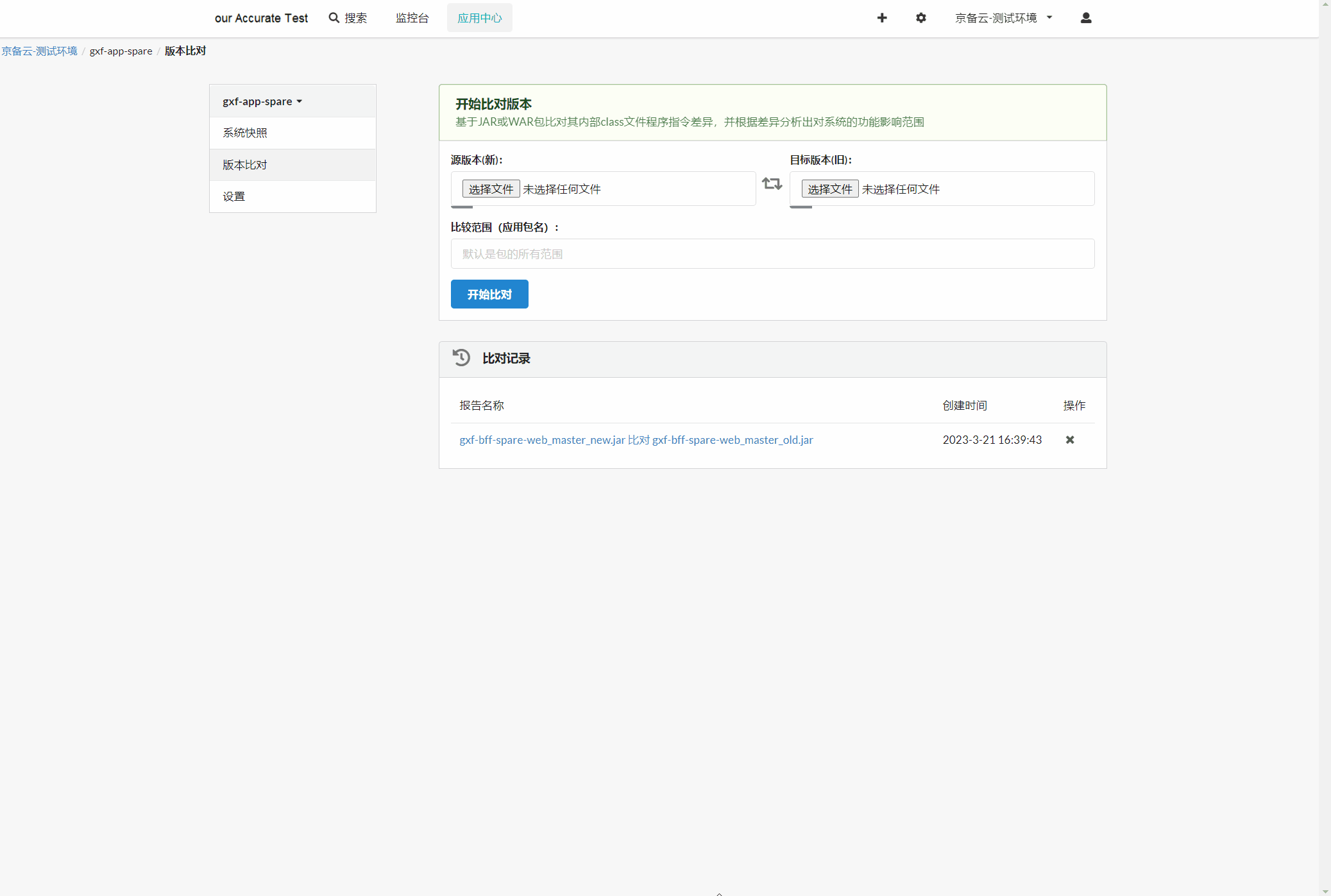Click the 比较范围 package name input field
The height and width of the screenshot is (896, 1331).
(772, 254)
